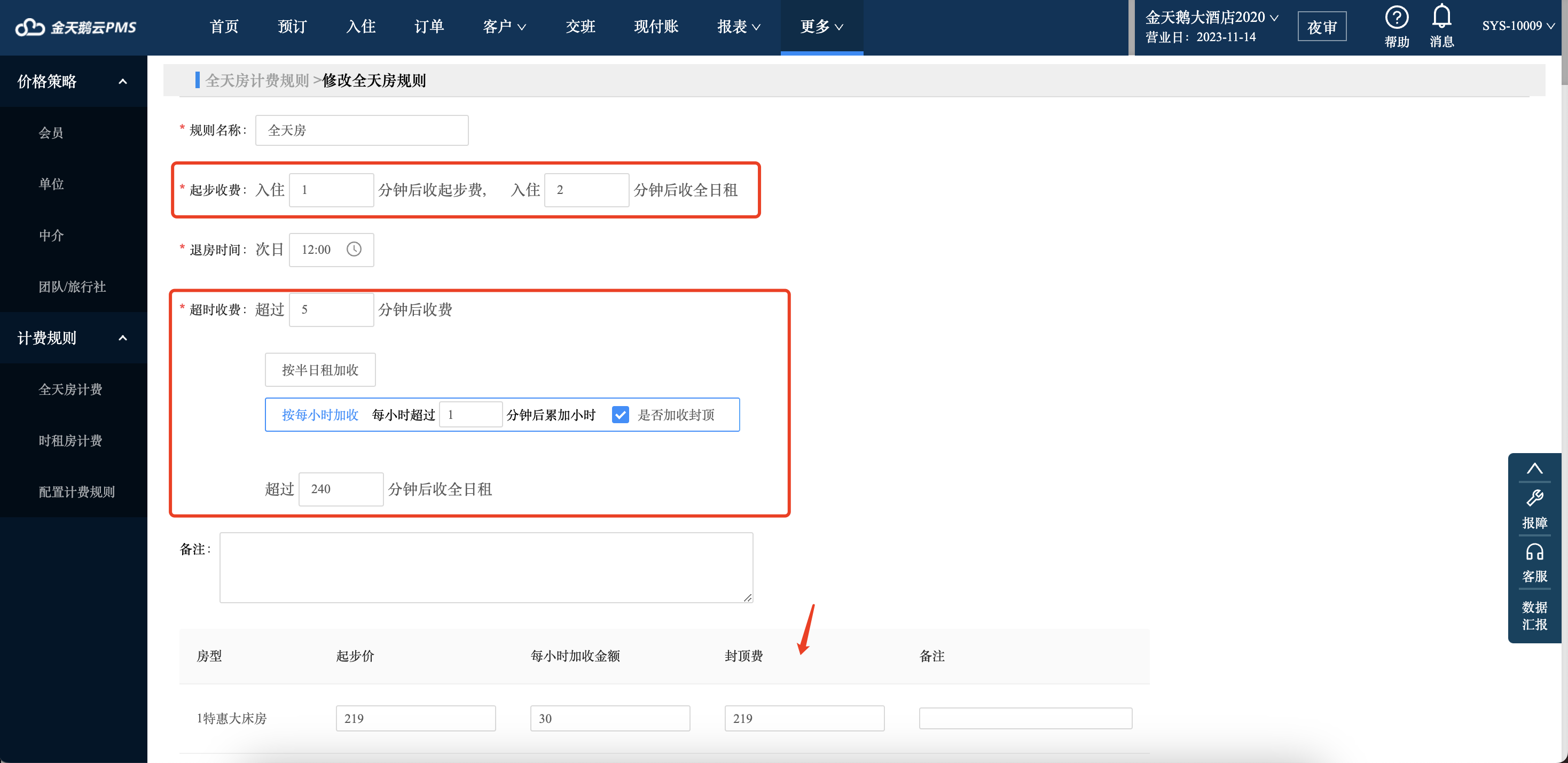This screenshot has height=763, width=1568.
Task: Open 配置计费规则 in sidebar
Action: tap(77, 492)
